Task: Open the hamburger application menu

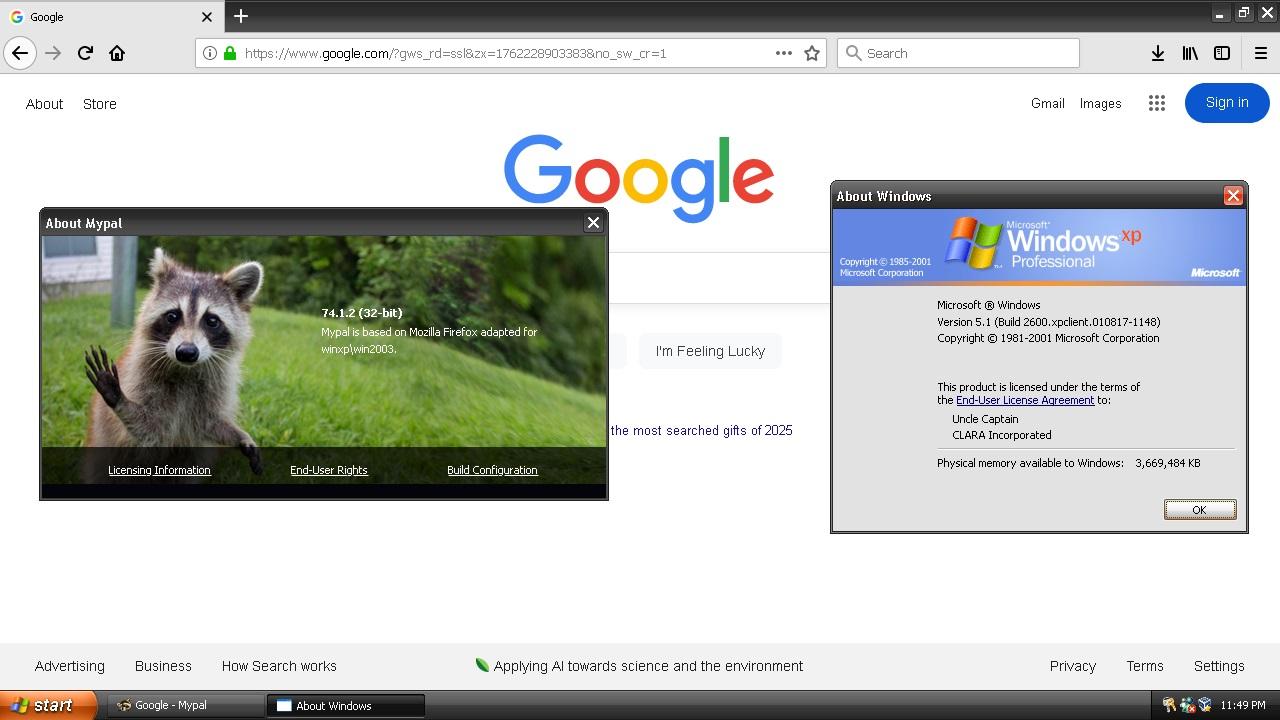Action: [1260, 53]
